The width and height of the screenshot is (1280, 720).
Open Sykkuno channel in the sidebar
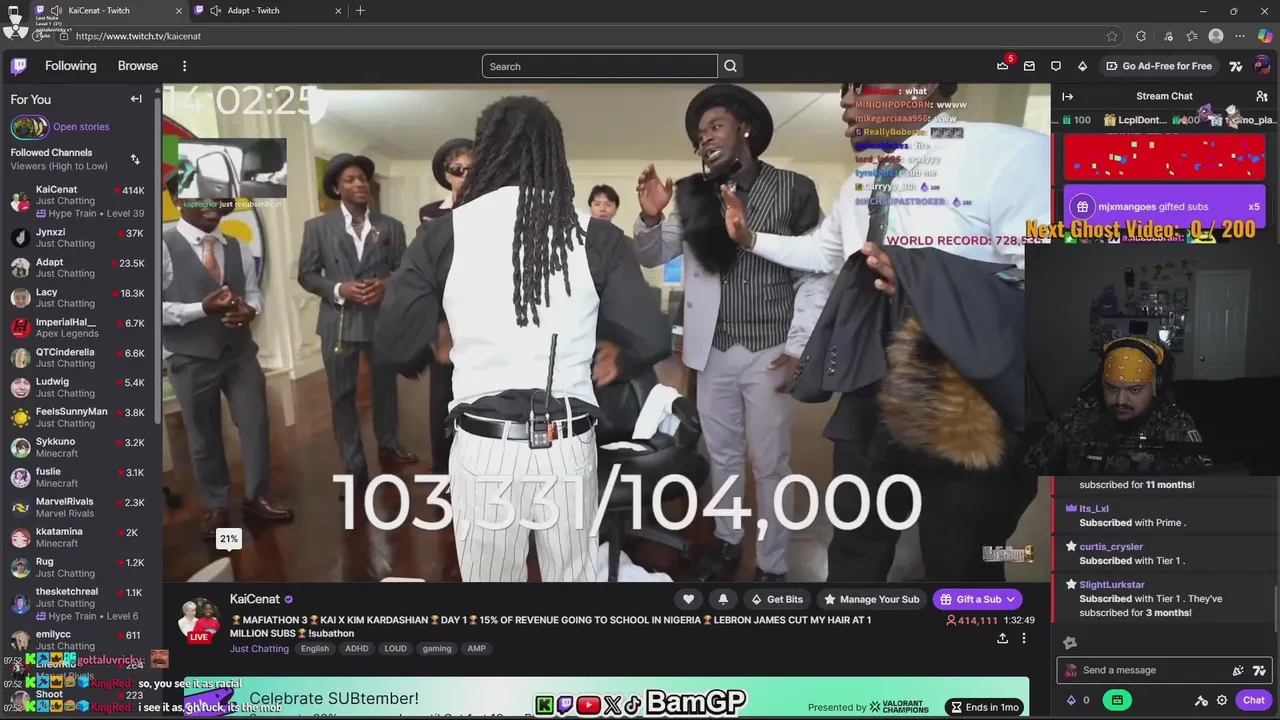point(80,447)
